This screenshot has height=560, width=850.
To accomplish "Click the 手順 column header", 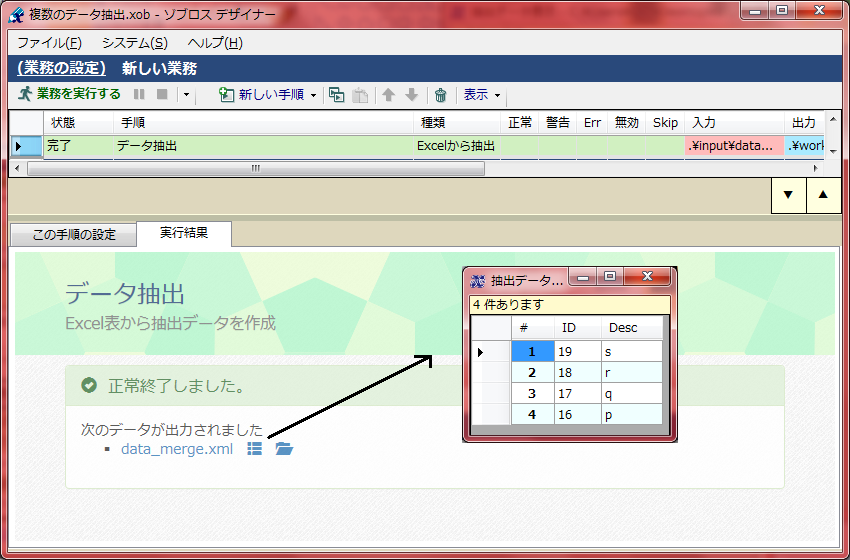I will [263, 123].
